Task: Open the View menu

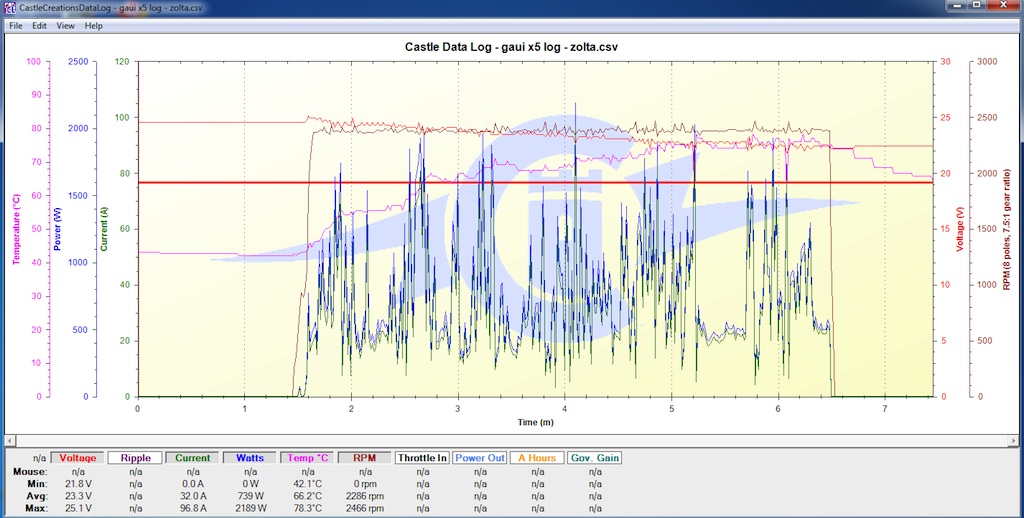Action: click(x=65, y=26)
